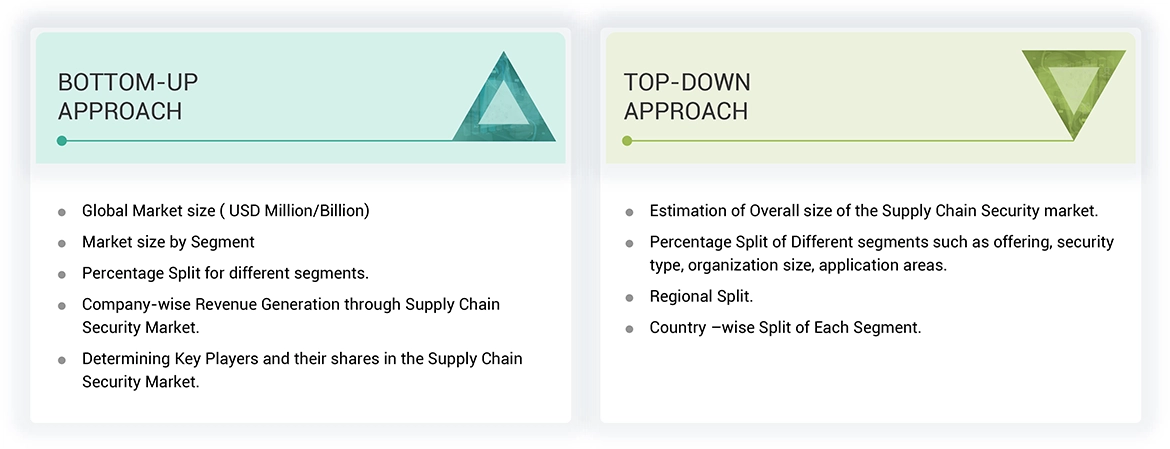This screenshot has height=449, width=1170.
Task: Select the Regional Split text
Action: (701, 297)
